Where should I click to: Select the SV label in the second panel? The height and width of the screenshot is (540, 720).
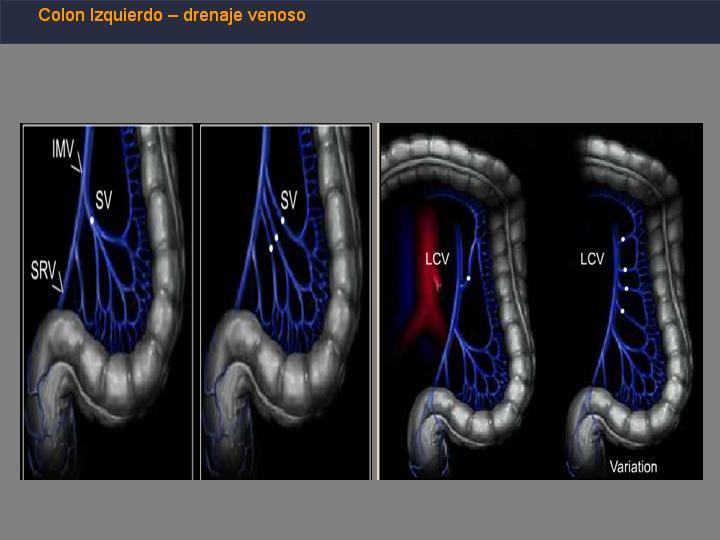click(x=289, y=200)
